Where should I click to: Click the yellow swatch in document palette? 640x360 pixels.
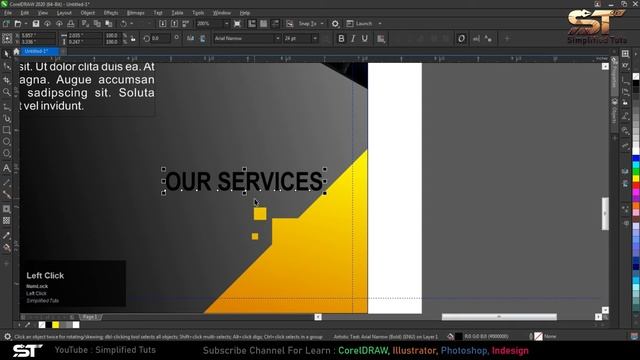click(56, 325)
